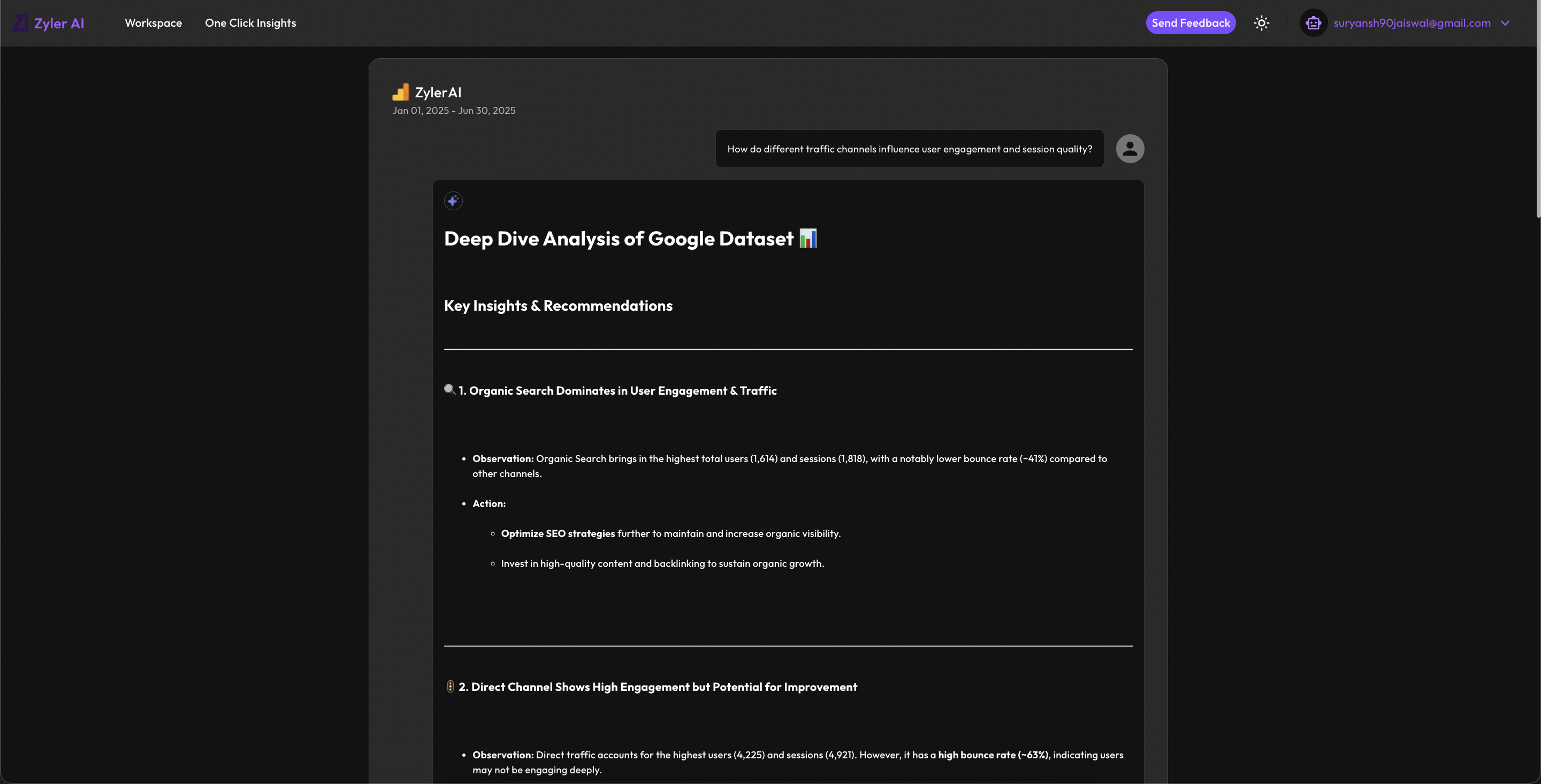Click the Google Analytics bar icon
Image resolution: width=1541 pixels, height=784 pixels.
[x=400, y=92]
